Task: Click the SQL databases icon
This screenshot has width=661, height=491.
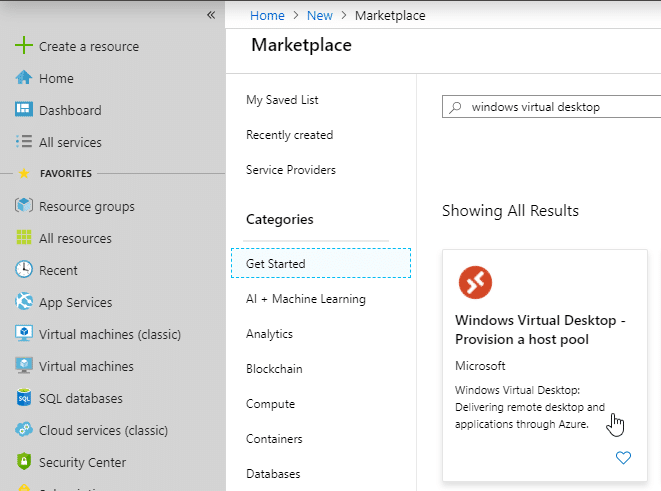Action: click(x=24, y=397)
